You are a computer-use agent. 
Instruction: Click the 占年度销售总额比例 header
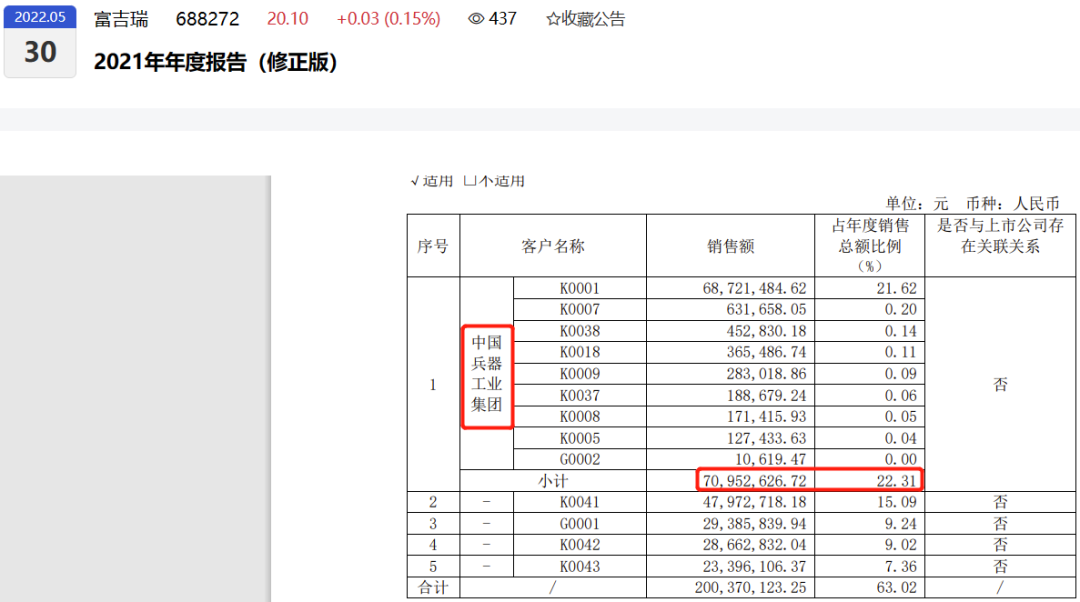[870, 245]
